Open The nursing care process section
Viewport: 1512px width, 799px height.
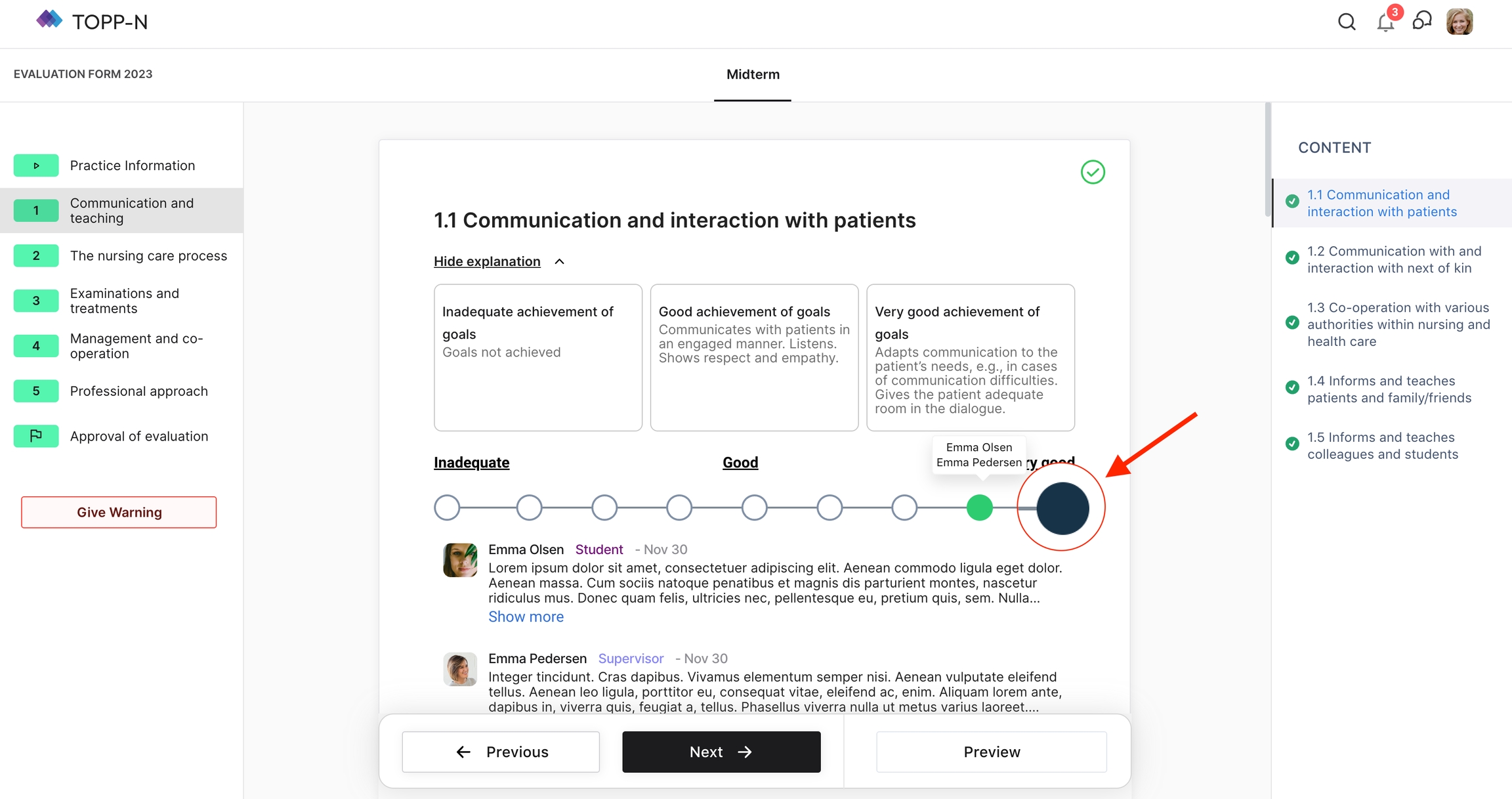point(148,255)
